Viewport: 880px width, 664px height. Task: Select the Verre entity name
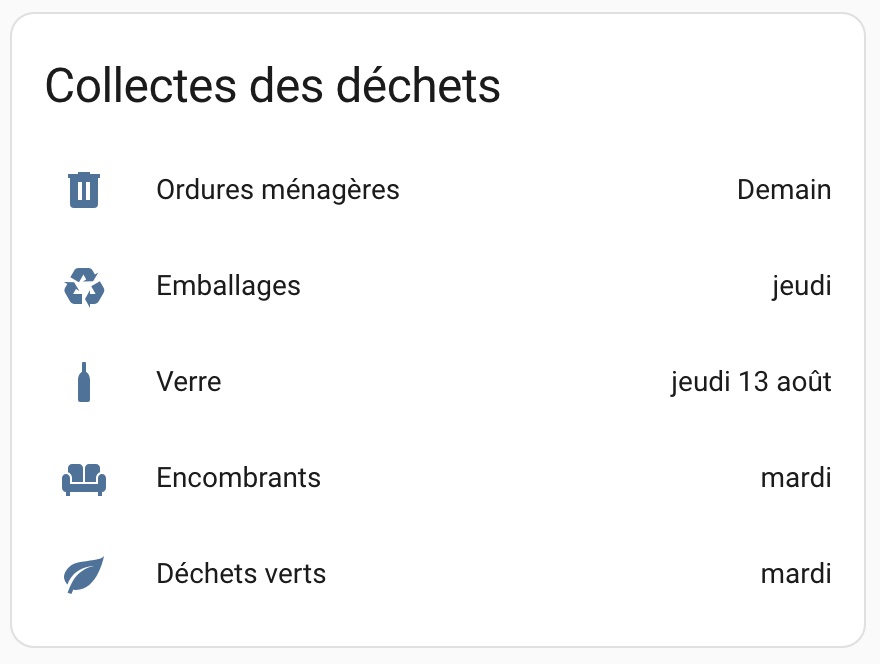(189, 382)
